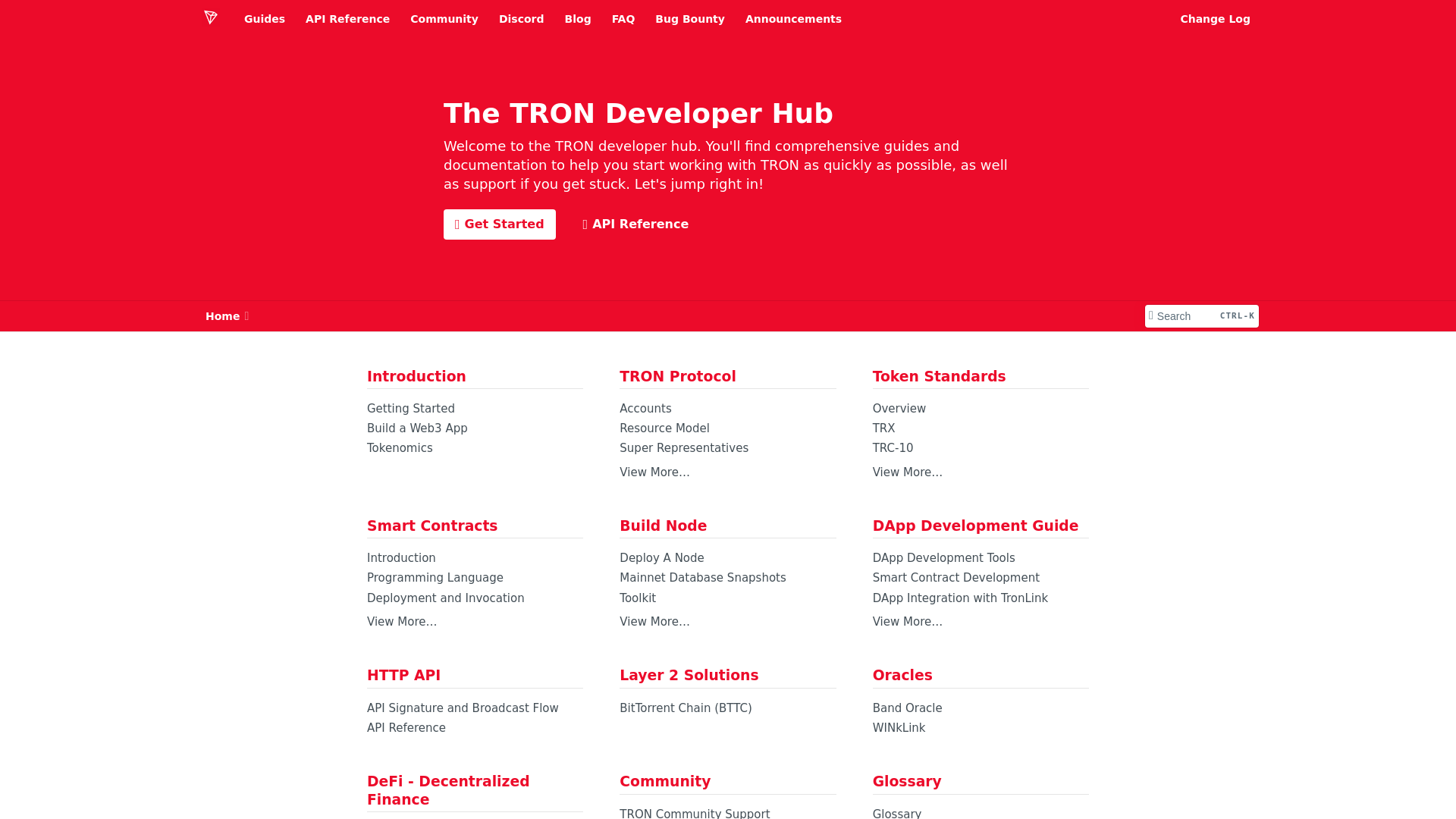Open HTTP API section heading
The height and width of the screenshot is (819, 1456).
pyautogui.click(x=403, y=675)
